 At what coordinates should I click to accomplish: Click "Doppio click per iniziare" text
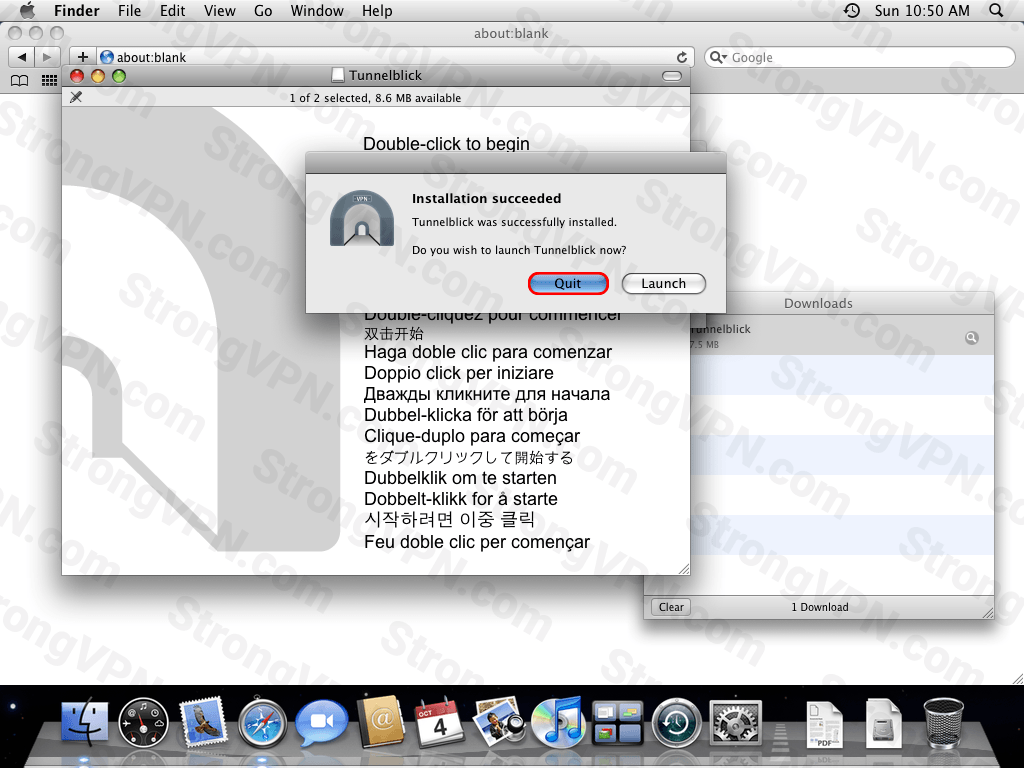[458, 373]
